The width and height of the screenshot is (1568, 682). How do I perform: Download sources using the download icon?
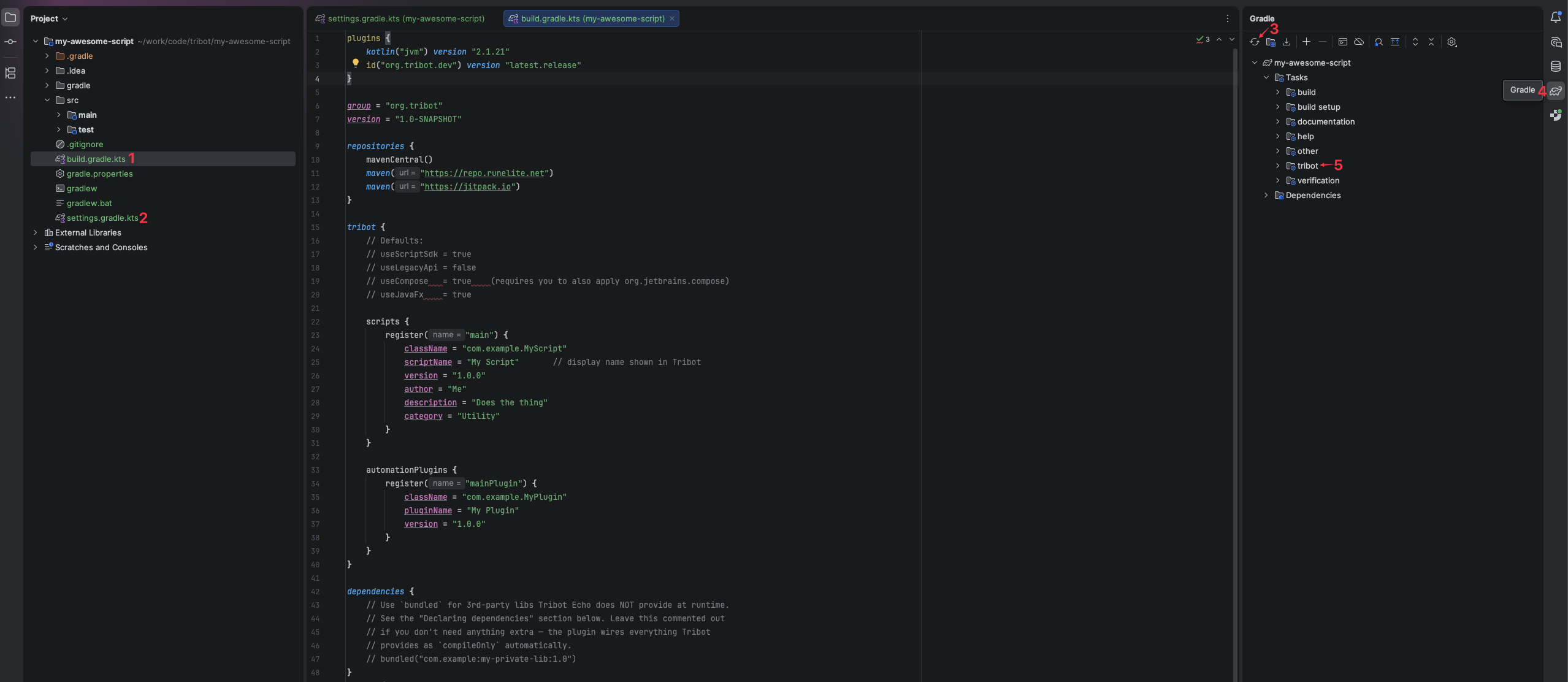pyautogui.click(x=1286, y=42)
